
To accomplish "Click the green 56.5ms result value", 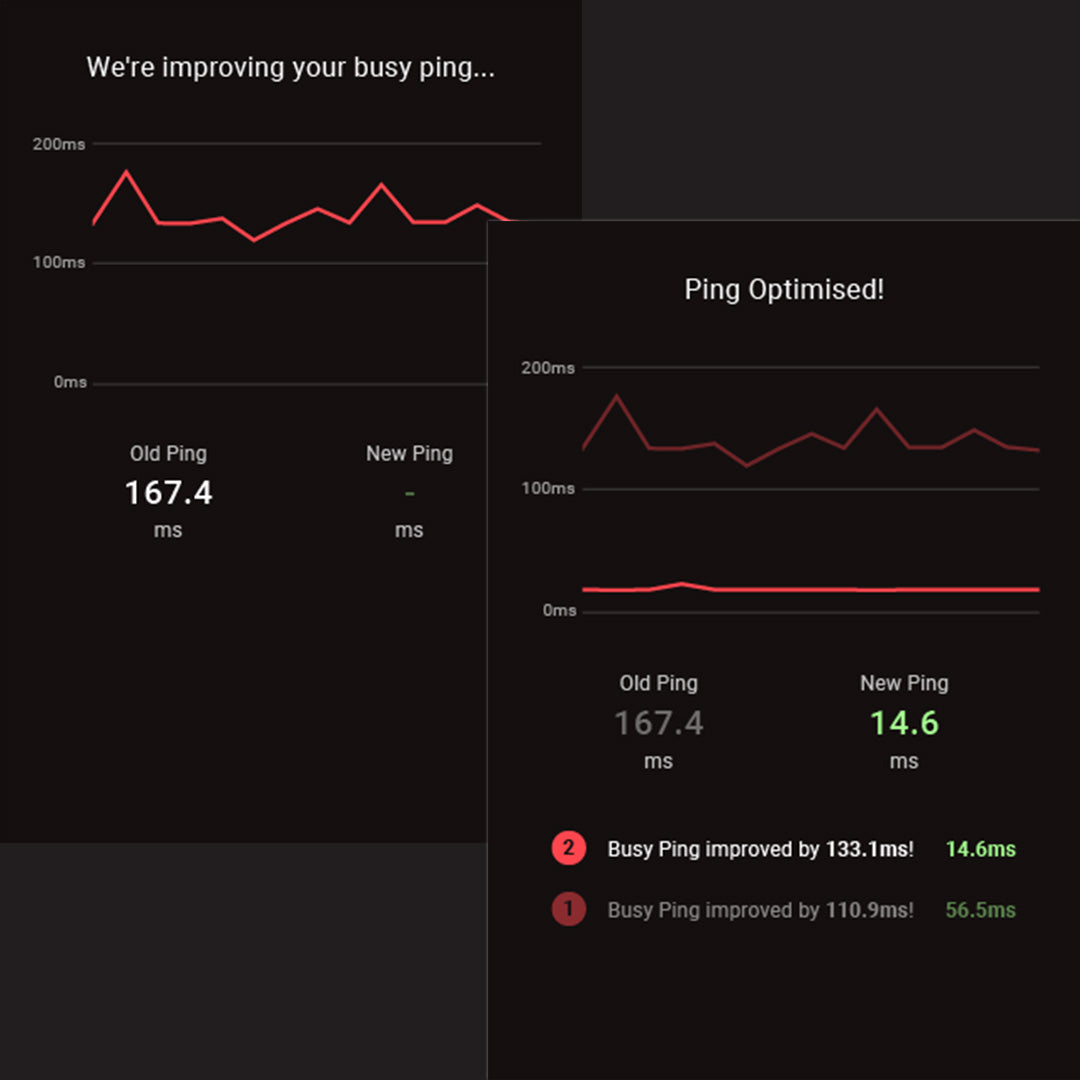I will (x=980, y=910).
